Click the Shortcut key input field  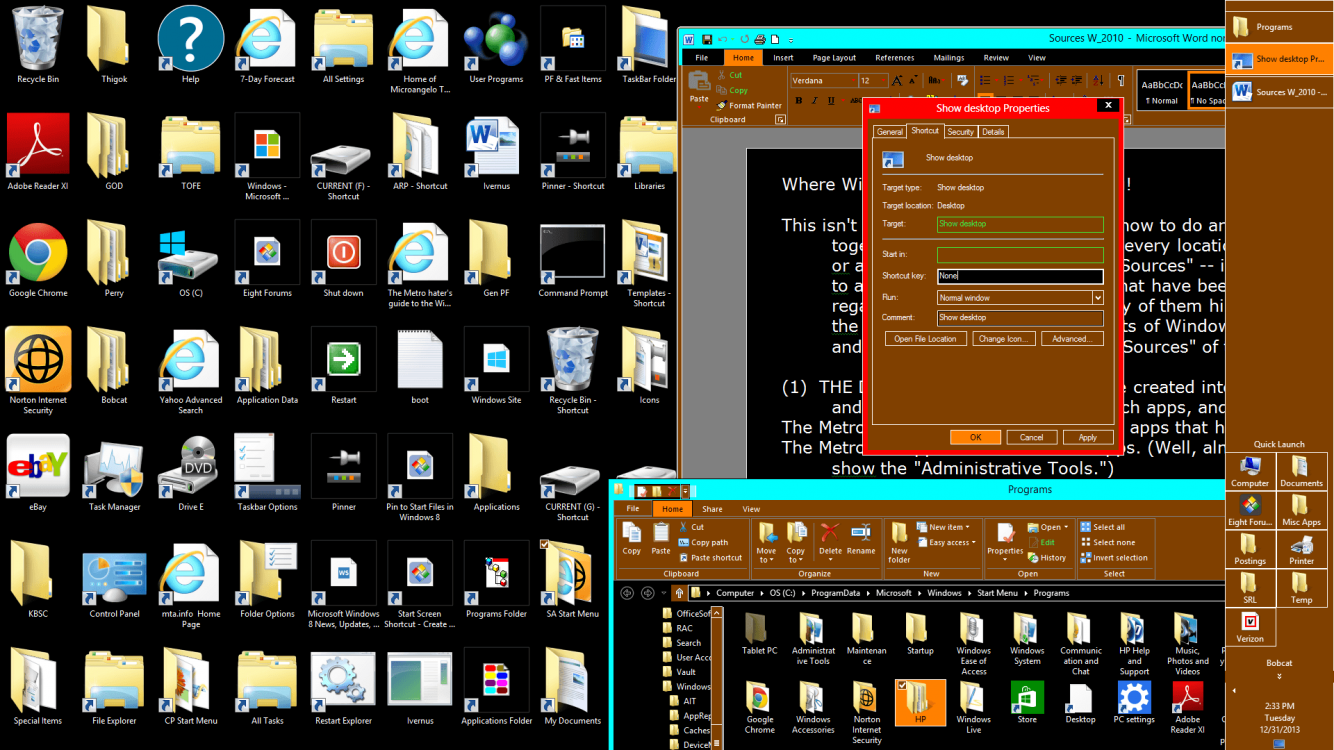click(x=1020, y=277)
